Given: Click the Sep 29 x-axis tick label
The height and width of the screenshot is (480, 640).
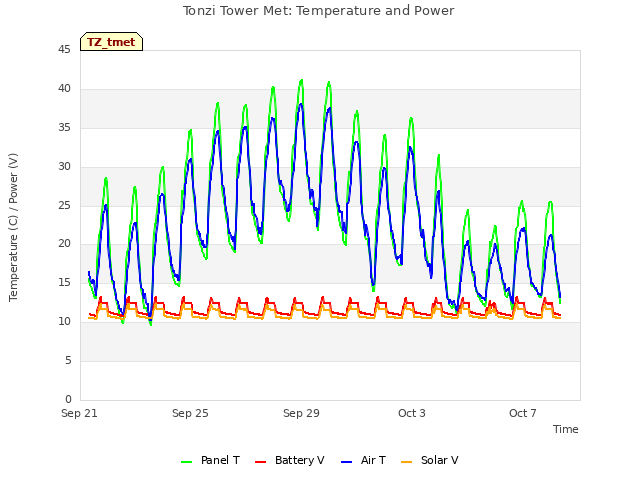Looking at the screenshot, I should click(301, 413).
